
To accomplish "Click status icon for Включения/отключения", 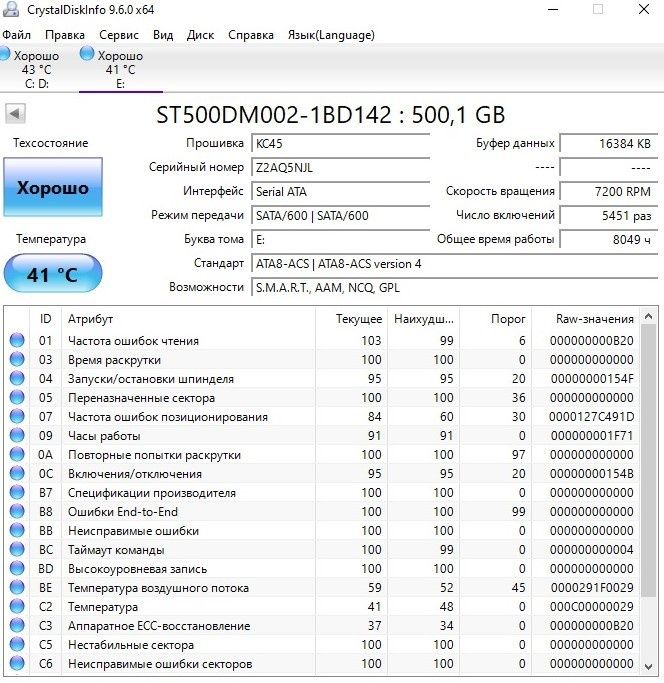I will [17, 473].
